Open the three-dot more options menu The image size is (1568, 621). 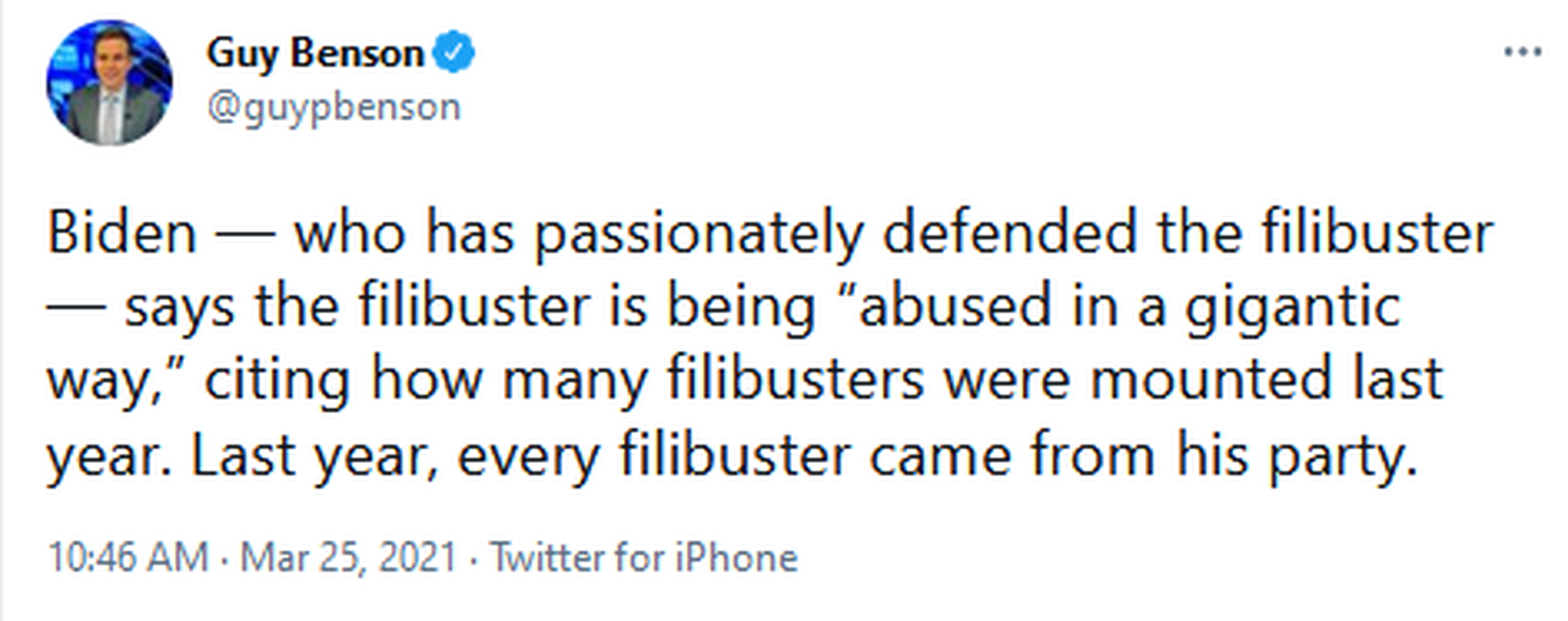[x=1523, y=52]
